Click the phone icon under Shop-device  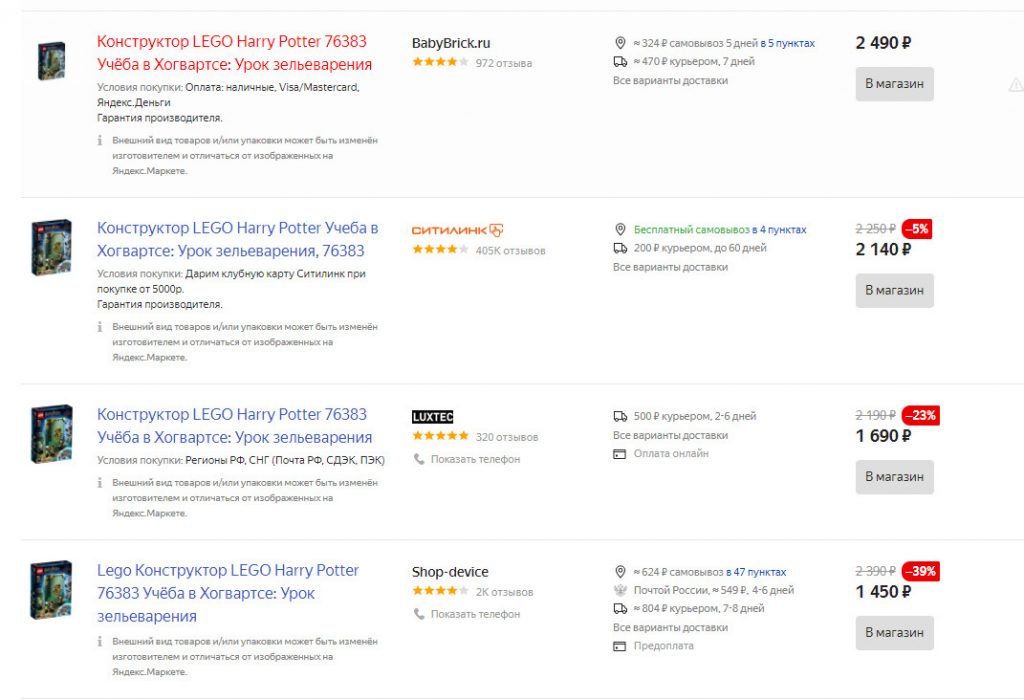click(419, 614)
